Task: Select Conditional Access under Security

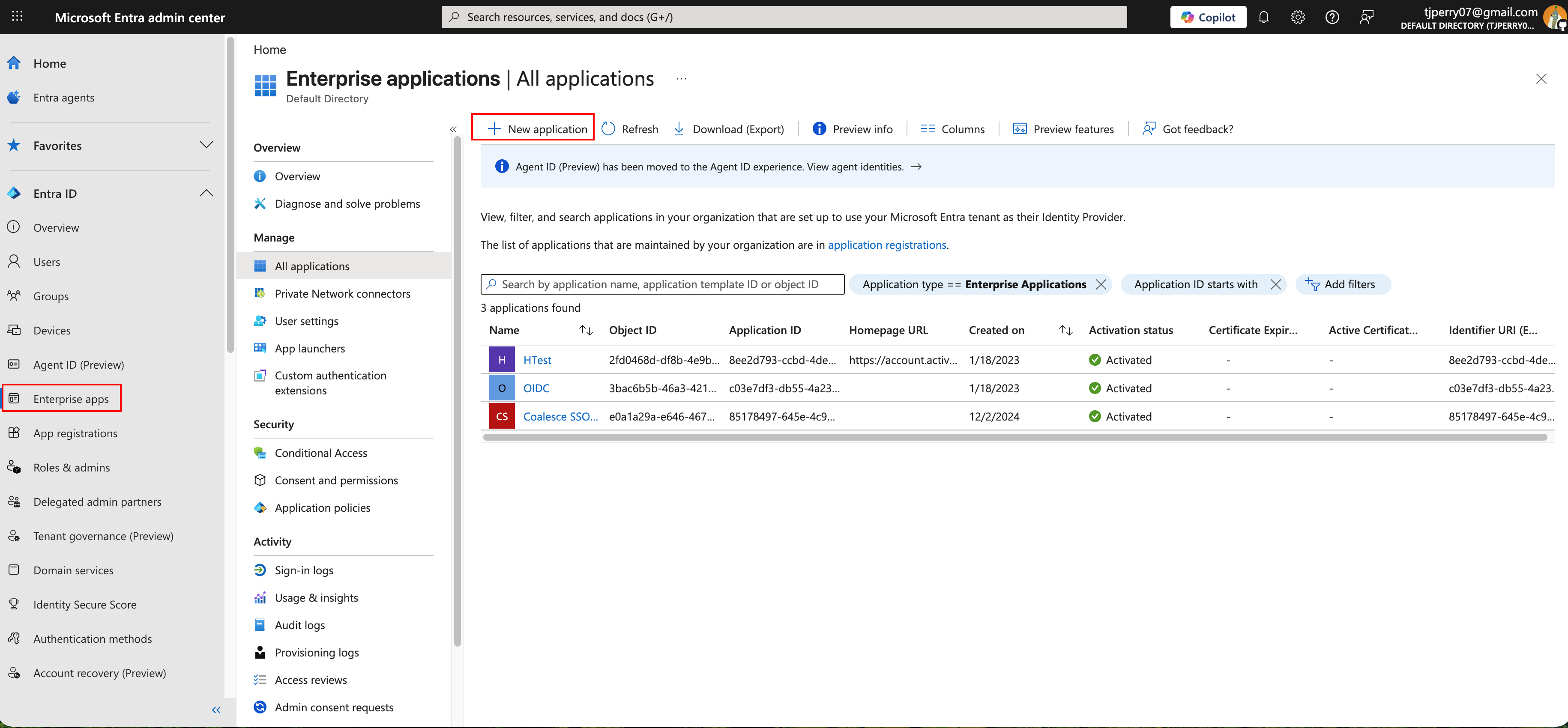Action: (321, 453)
